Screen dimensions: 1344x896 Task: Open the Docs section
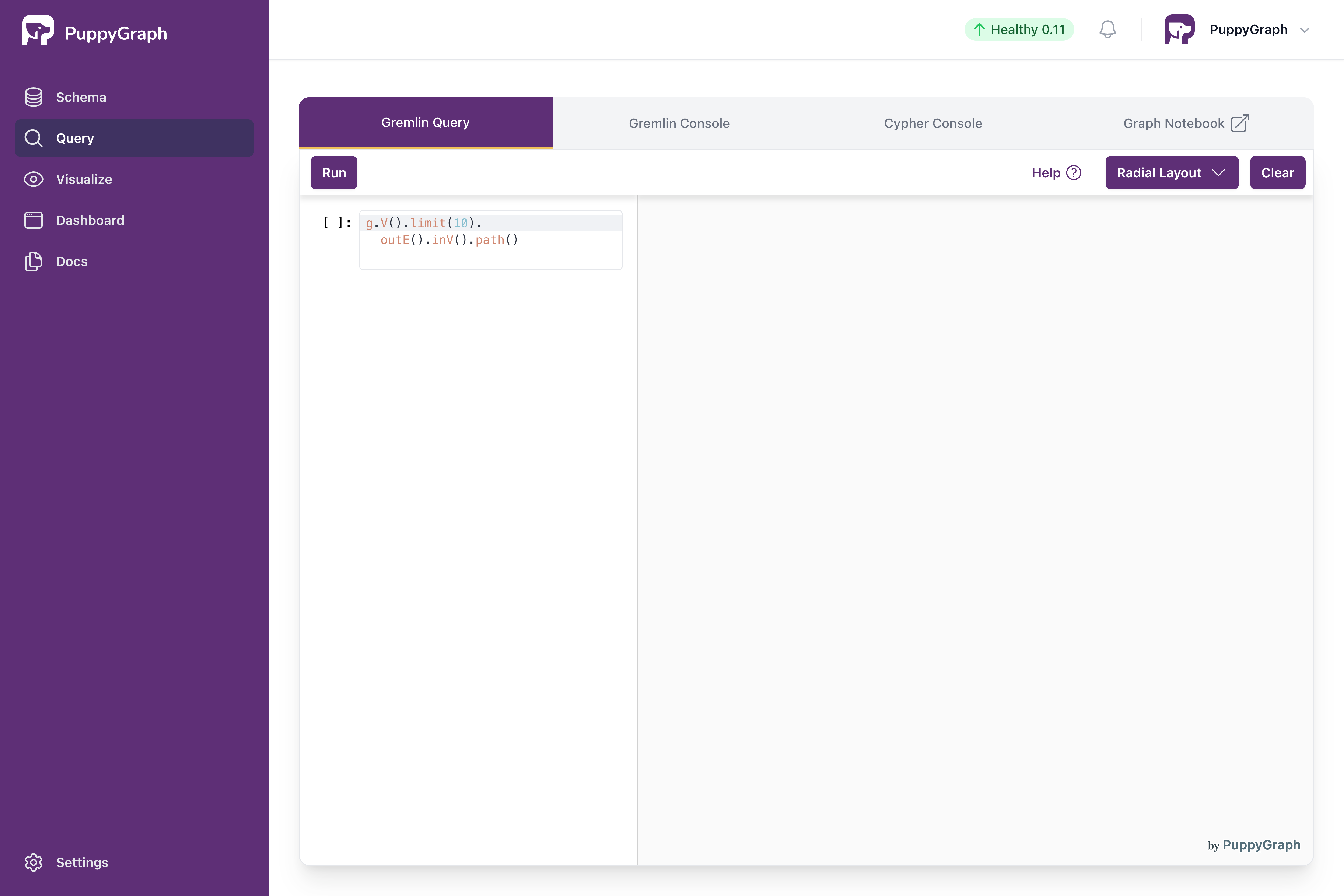click(x=71, y=261)
